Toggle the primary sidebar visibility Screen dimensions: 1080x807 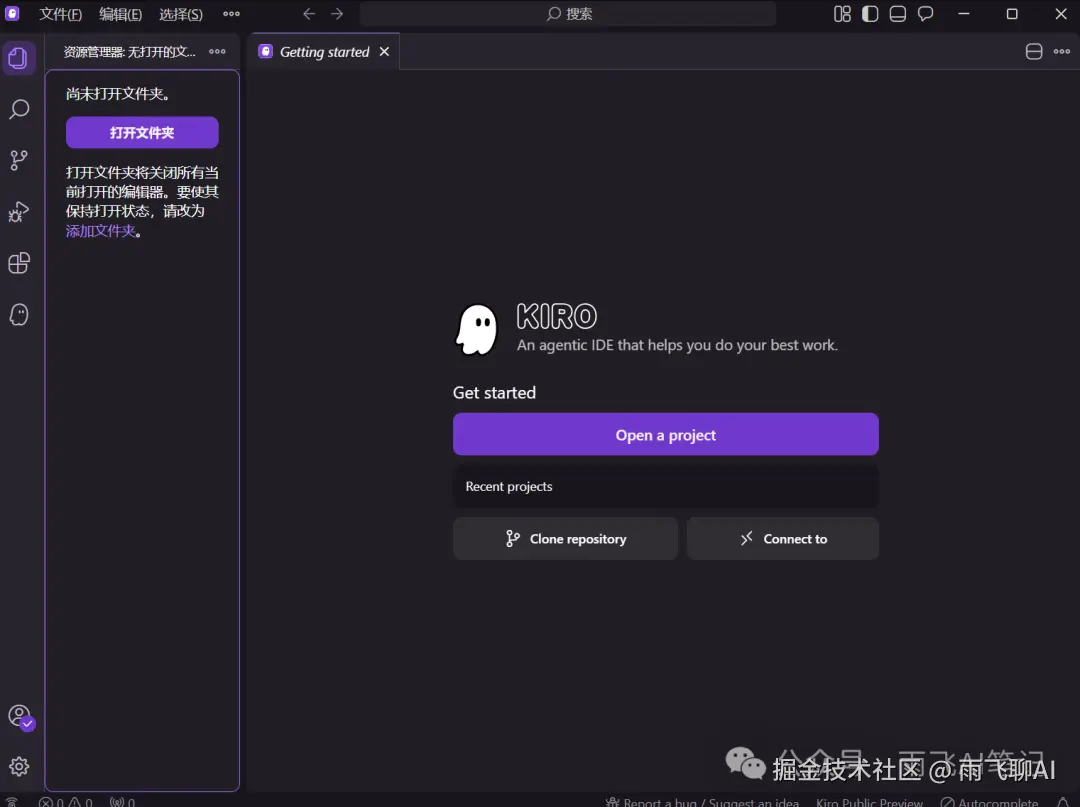tap(870, 14)
